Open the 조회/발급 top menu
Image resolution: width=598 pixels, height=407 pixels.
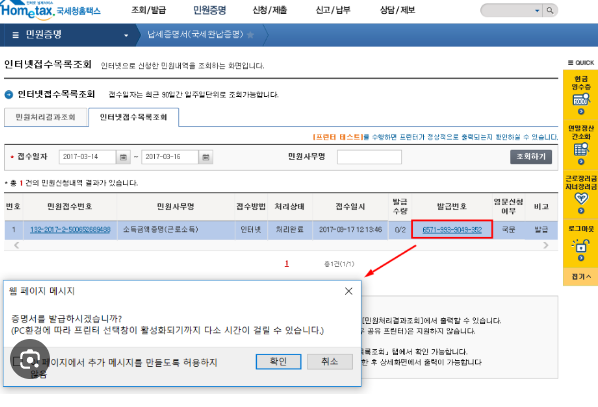148,10
